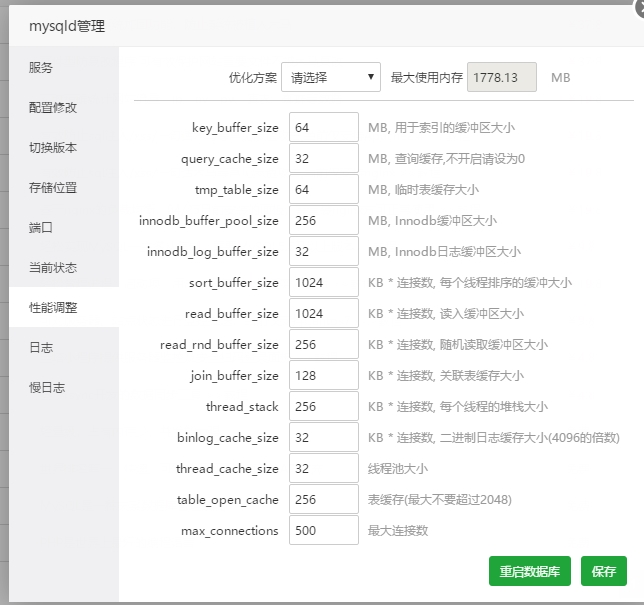Open the 慢日志 tab
Image resolution: width=644 pixels, height=605 pixels.
coord(64,387)
